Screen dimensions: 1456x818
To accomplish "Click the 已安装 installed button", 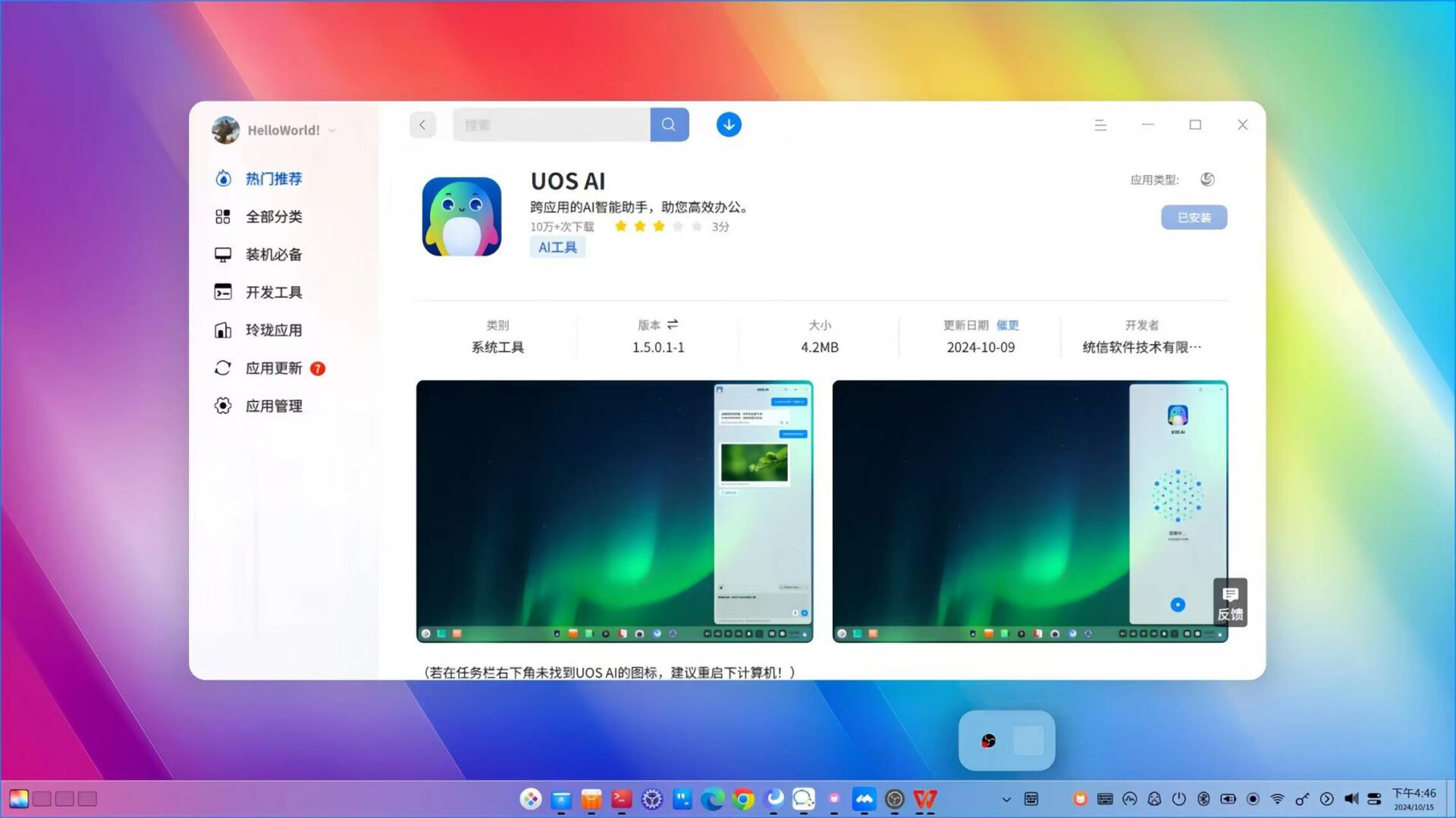I will (1194, 218).
